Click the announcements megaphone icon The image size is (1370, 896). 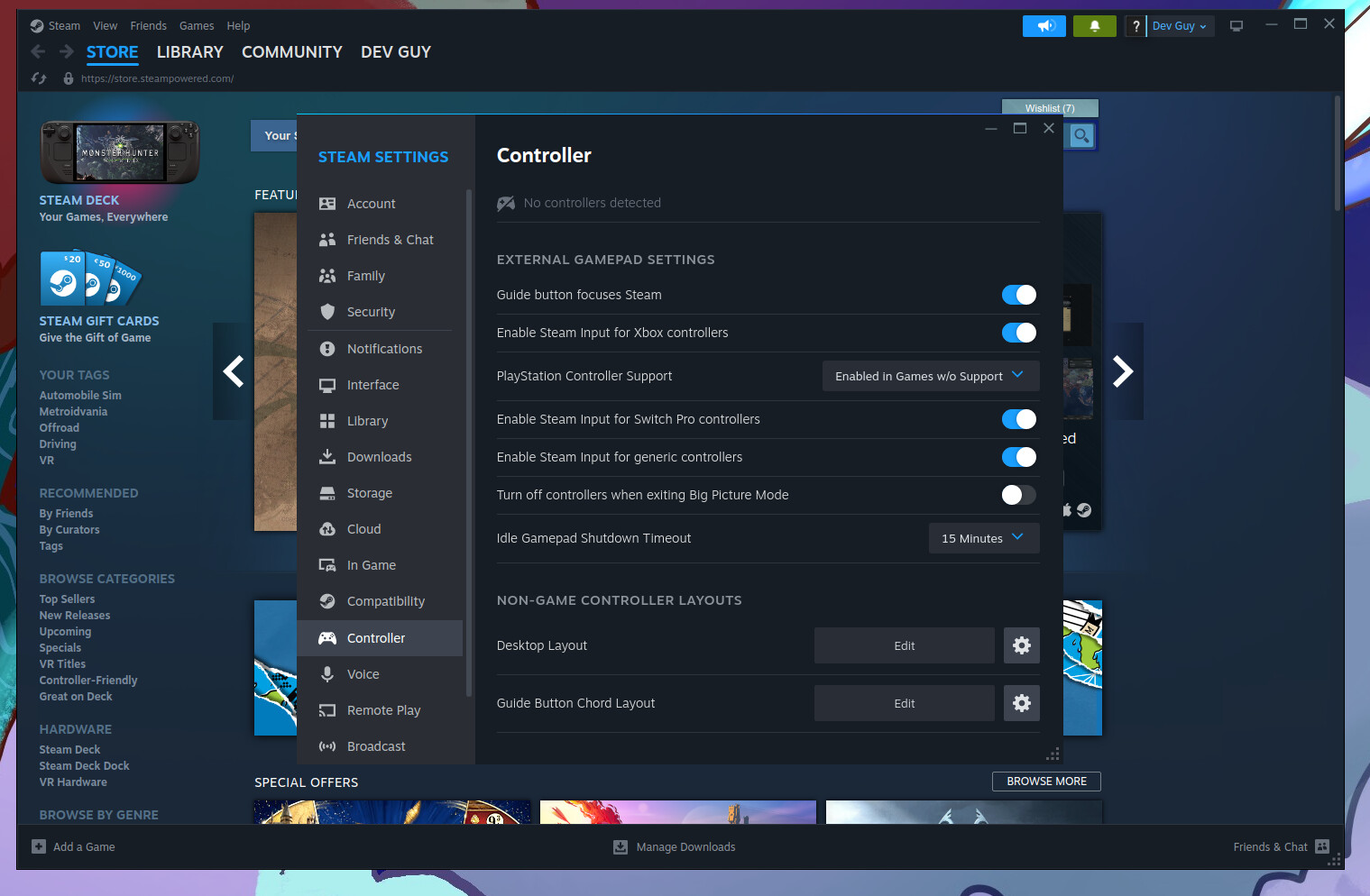[x=1044, y=26]
